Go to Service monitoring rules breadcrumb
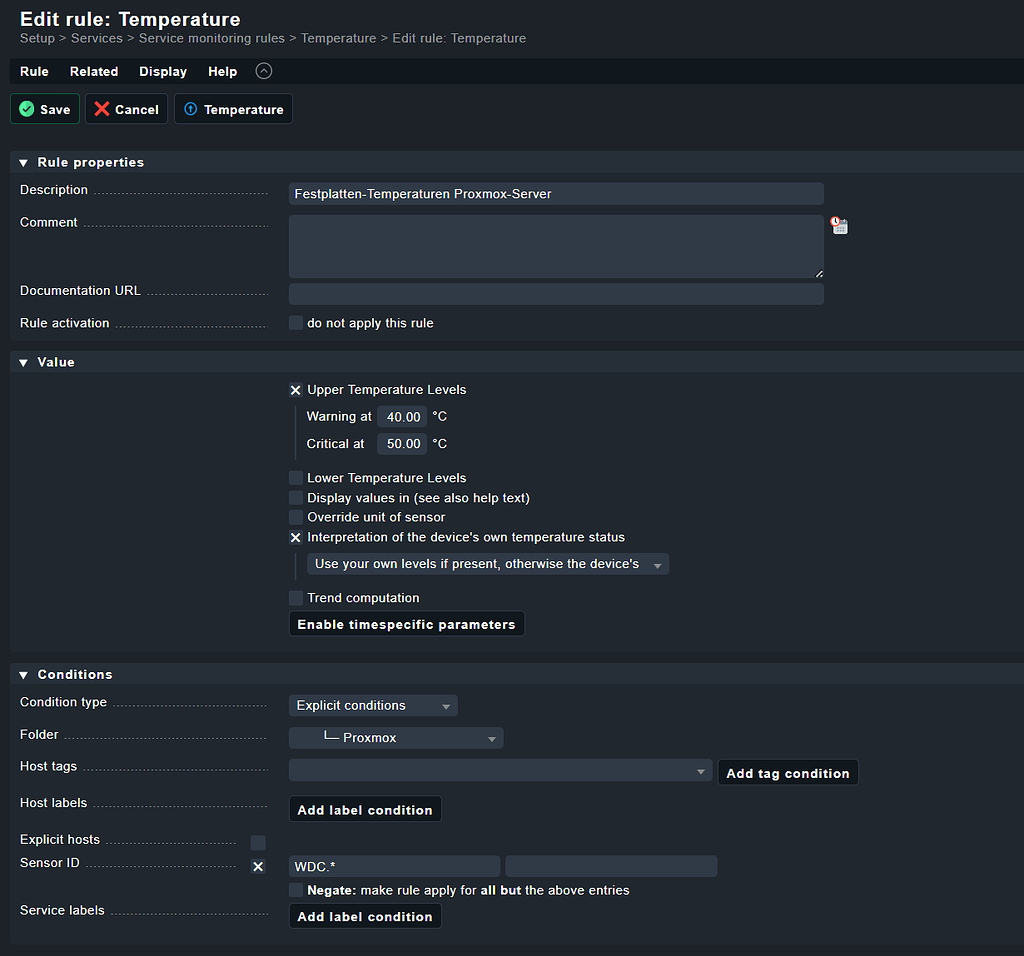Screen dimensions: 1024x956 212,38
